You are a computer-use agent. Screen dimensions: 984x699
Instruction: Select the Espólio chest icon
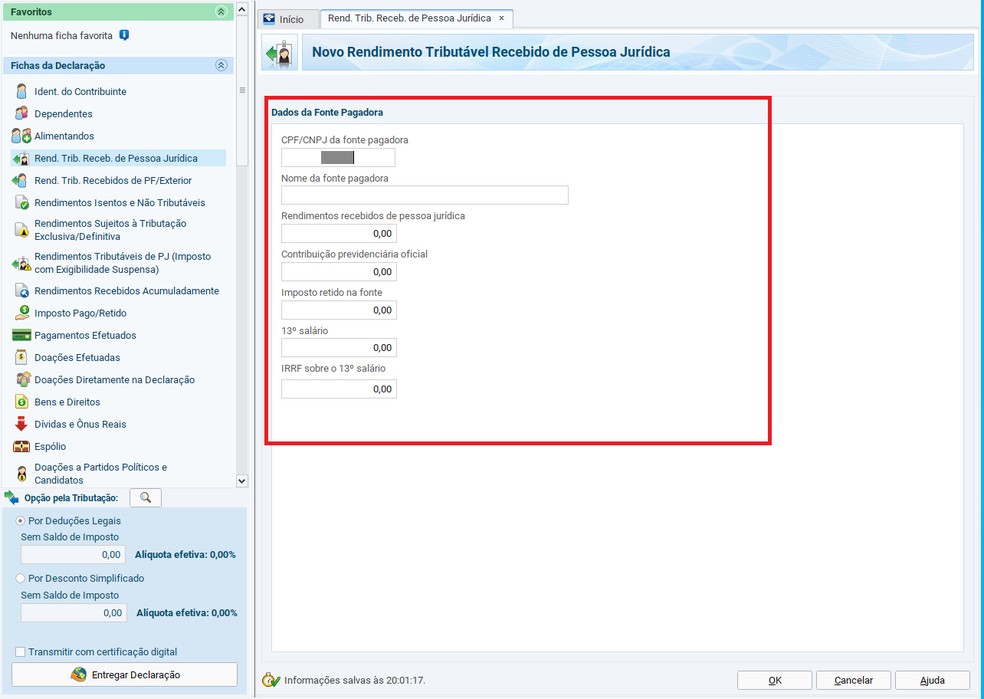click(x=21, y=446)
